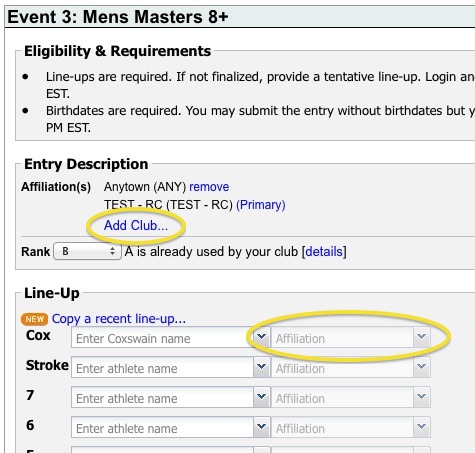Focus the Enter Coxswain name field

tap(162, 337)
